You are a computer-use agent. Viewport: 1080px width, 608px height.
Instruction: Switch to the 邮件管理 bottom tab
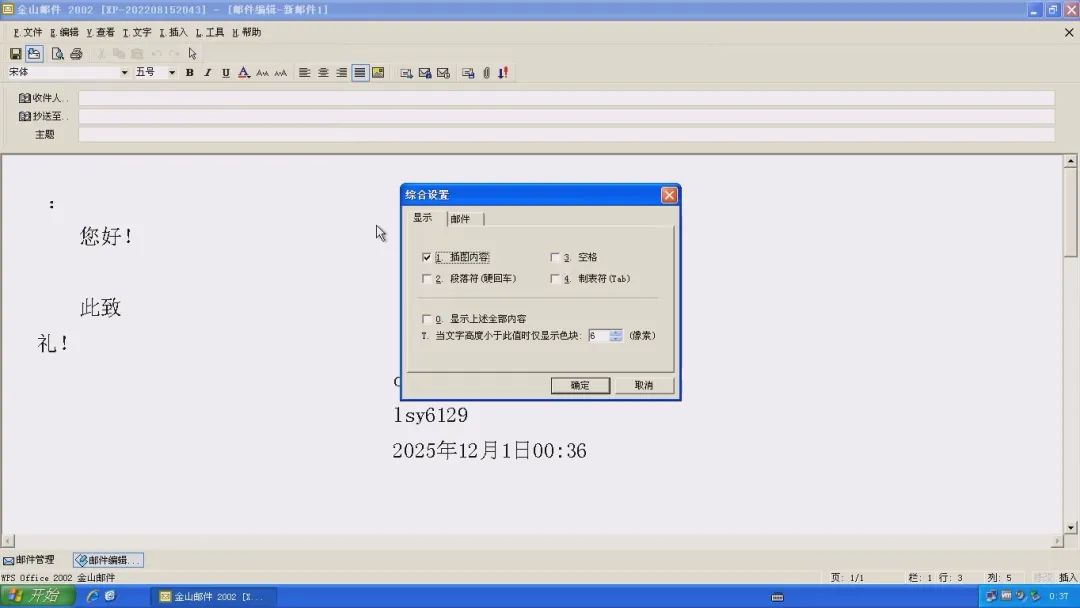28,560
